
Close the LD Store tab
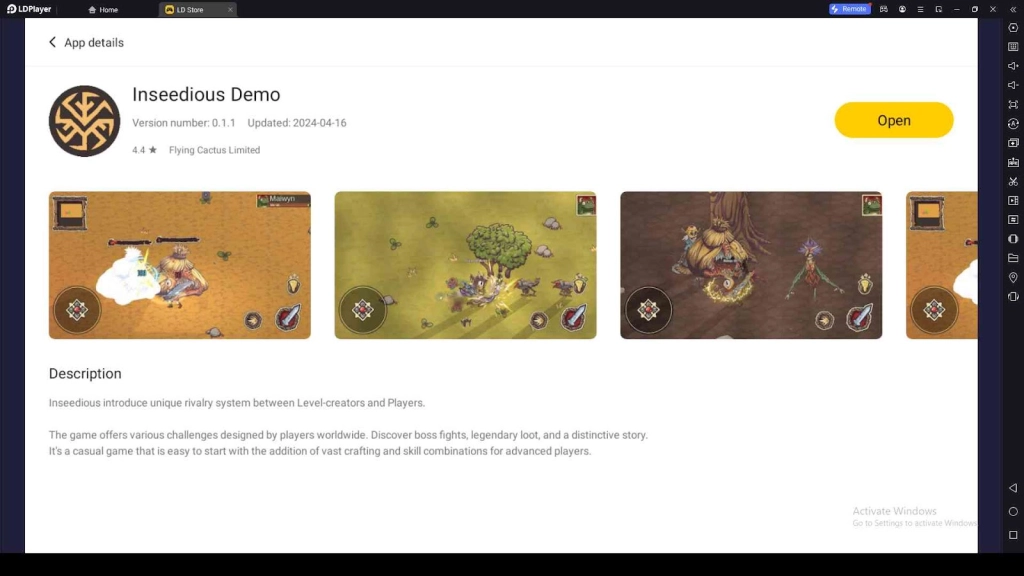coord(230,10)
